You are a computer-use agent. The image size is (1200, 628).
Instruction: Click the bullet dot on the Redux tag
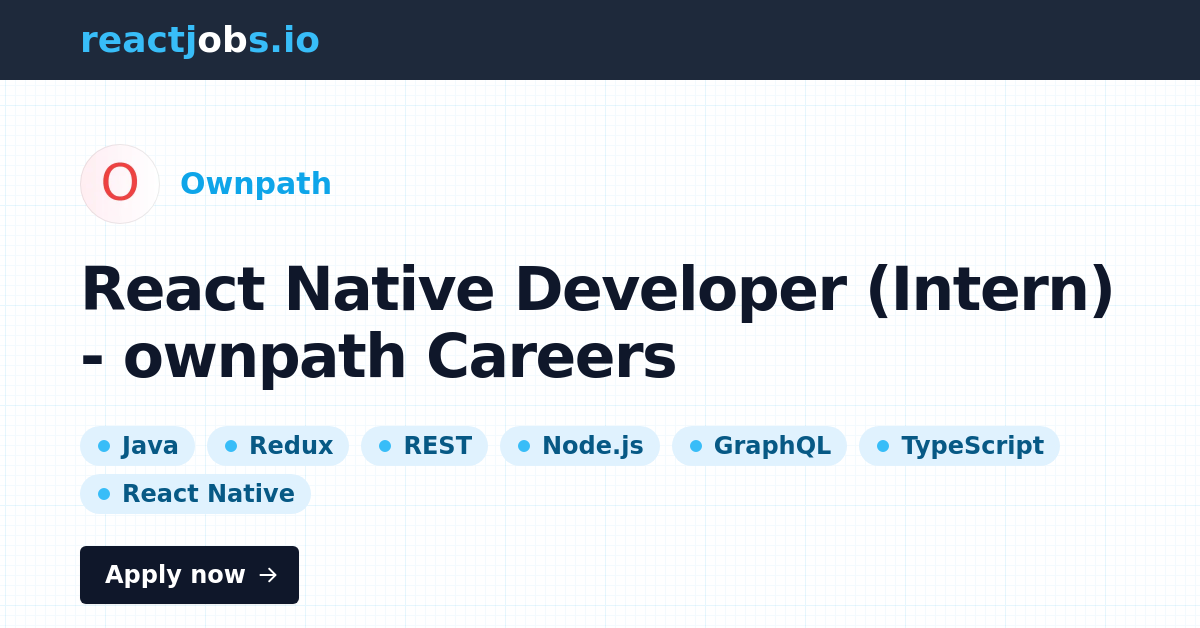[231, 445]
